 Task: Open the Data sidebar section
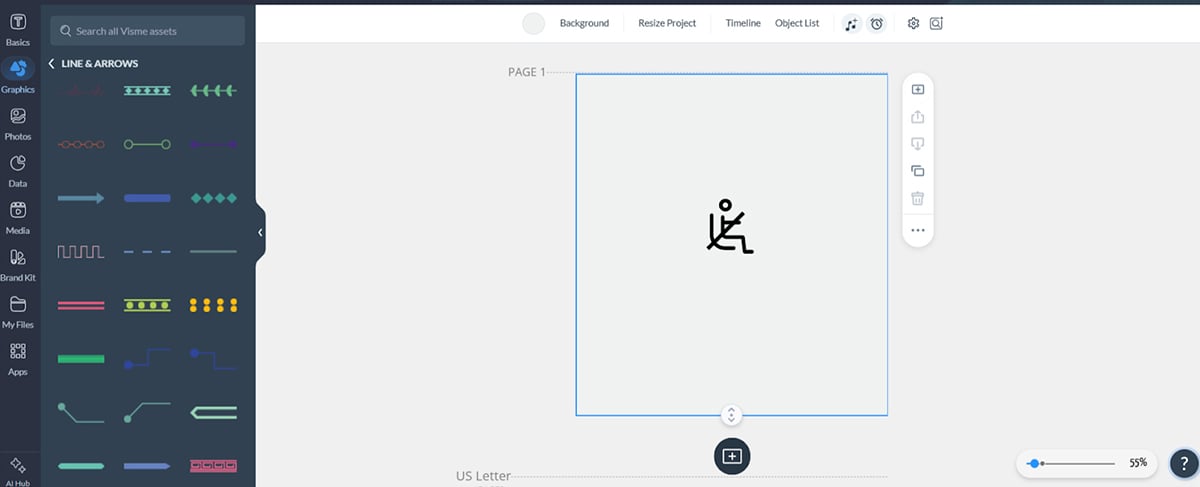(18, 169)
